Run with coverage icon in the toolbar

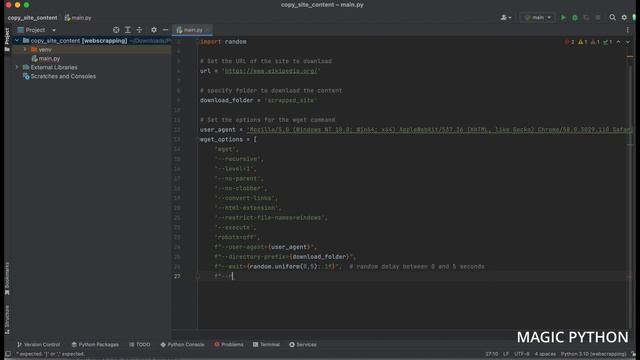(586, 18)
